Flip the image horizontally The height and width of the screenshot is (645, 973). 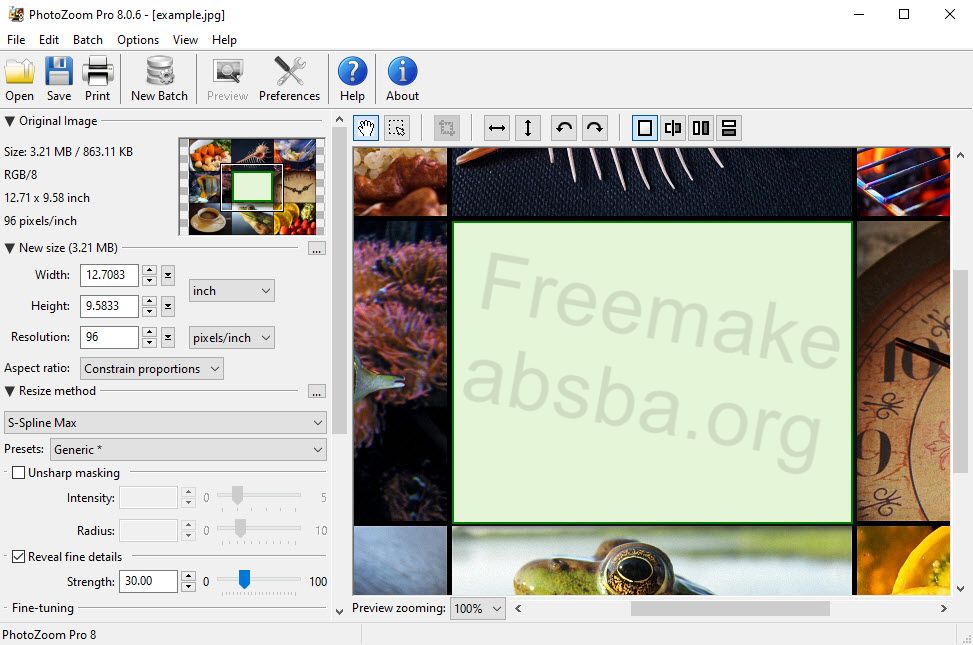click(497, 128)
